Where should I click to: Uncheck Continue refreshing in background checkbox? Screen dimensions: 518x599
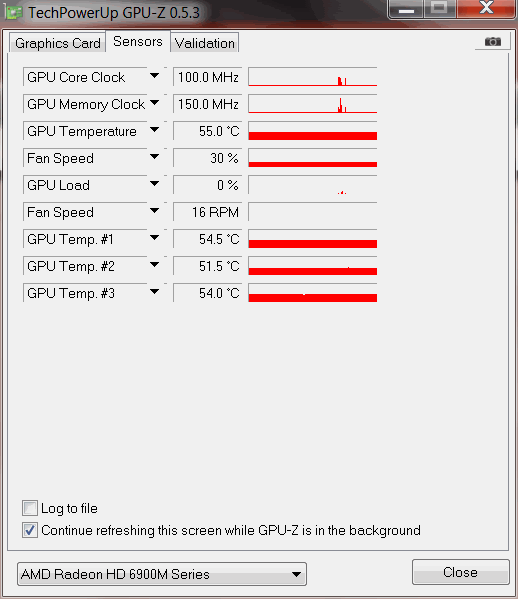[x=30, y=530]
